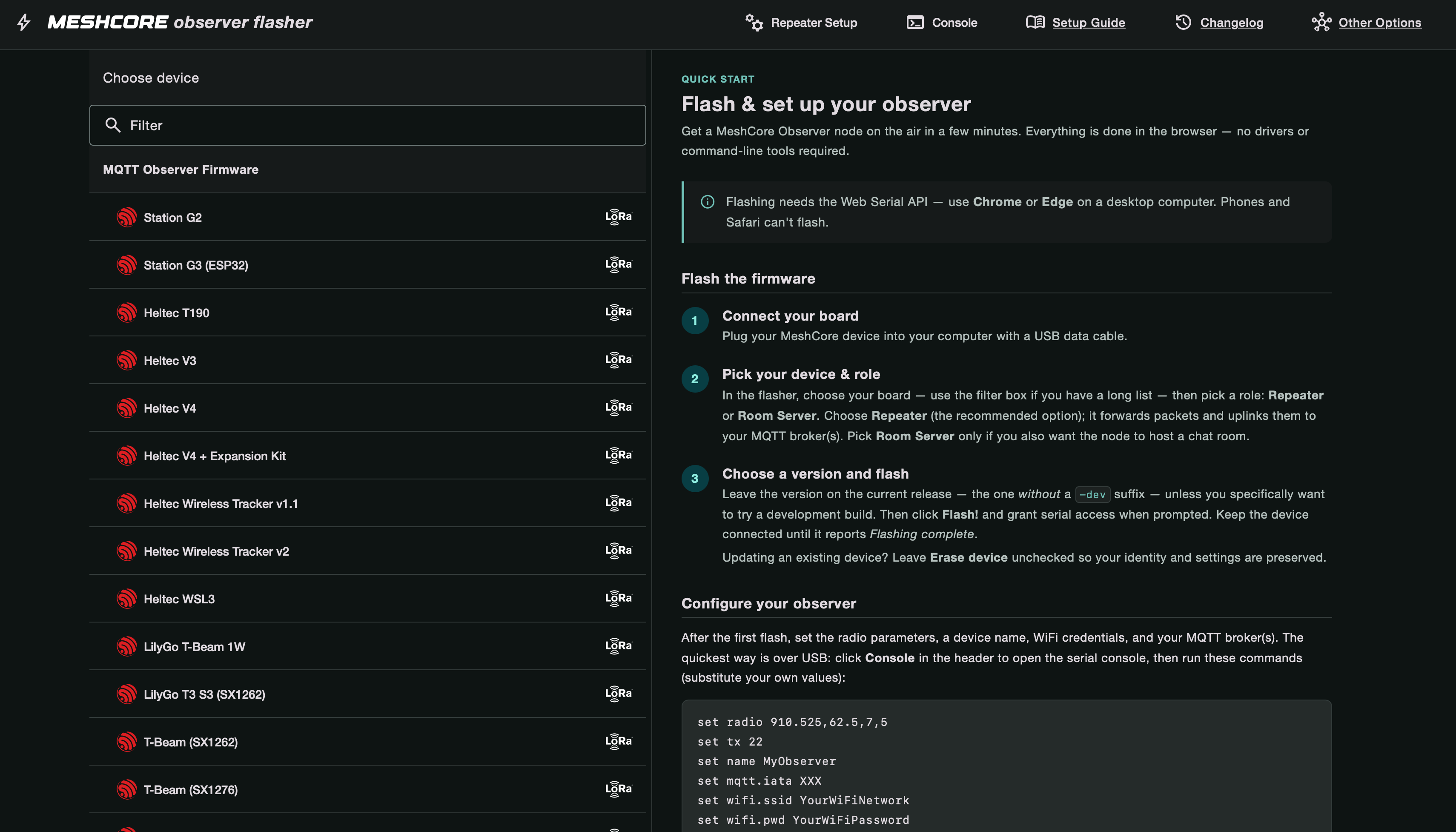The height and width of the screenshot is (832, 1456).
Task: Click the Espressif icon beside Heltec V4 + Expansion Kit
Action: [127, 456]
